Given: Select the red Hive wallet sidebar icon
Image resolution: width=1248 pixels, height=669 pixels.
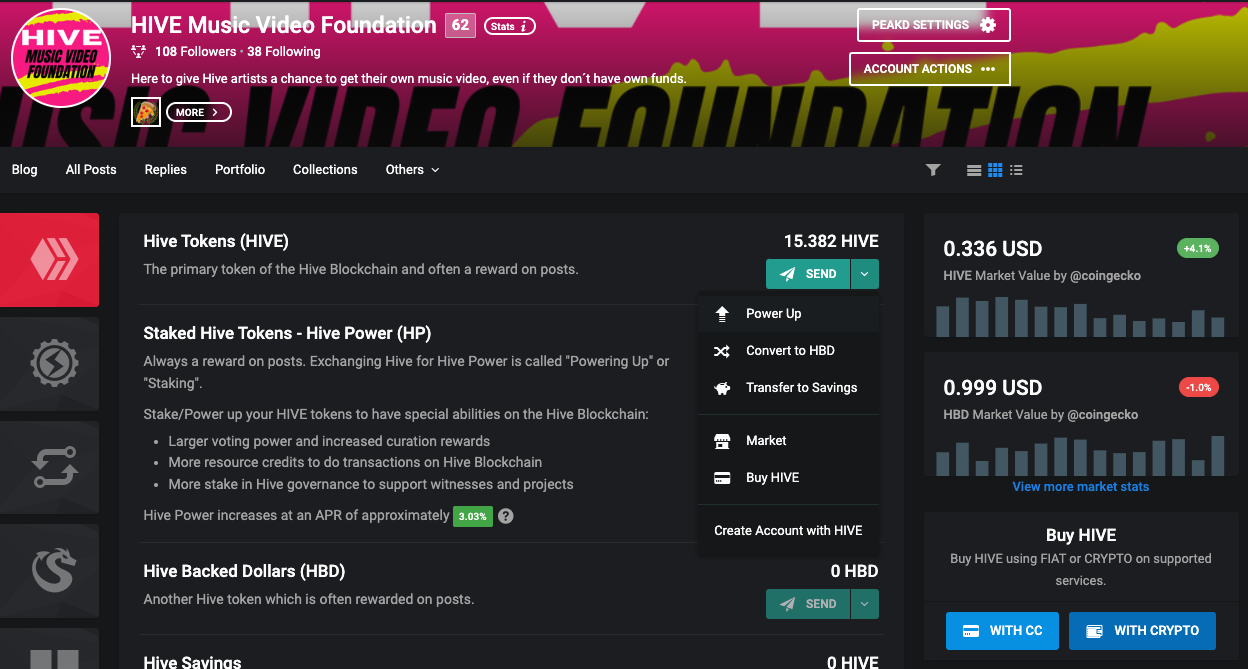Looking at the screenshot, I should coord(49,260).
